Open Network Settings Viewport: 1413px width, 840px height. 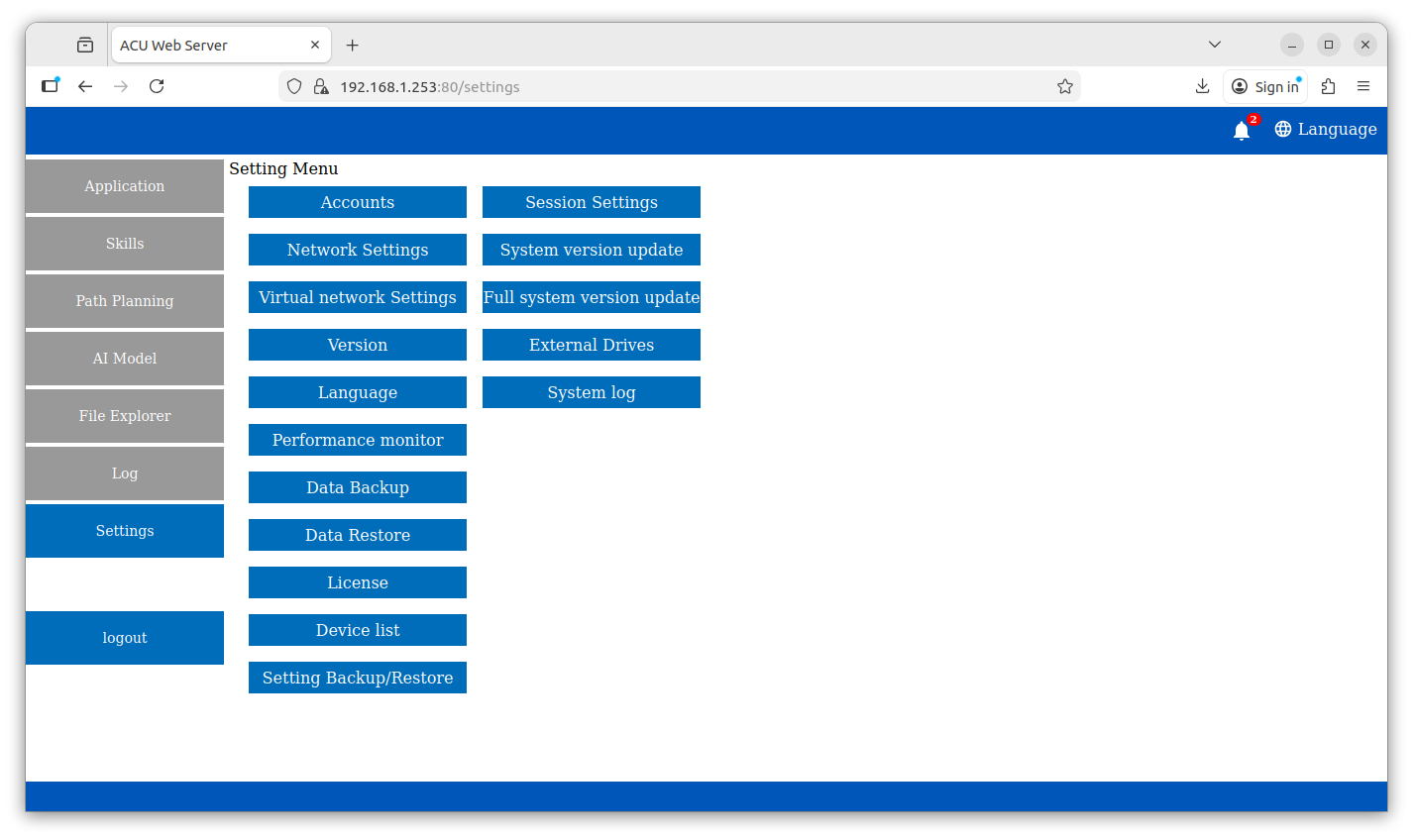pyautogui.click(x=358, y=250)
